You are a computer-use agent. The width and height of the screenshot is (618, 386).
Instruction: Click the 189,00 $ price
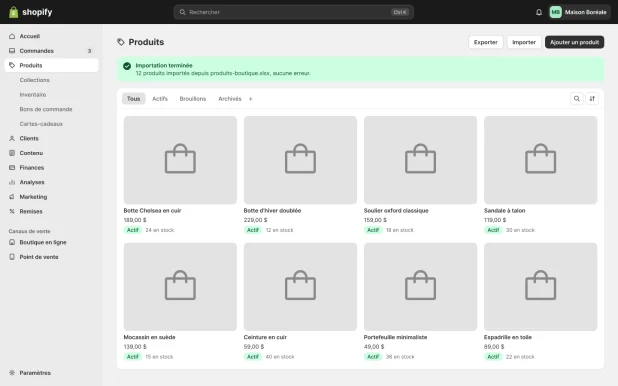(x=135, y=220)
